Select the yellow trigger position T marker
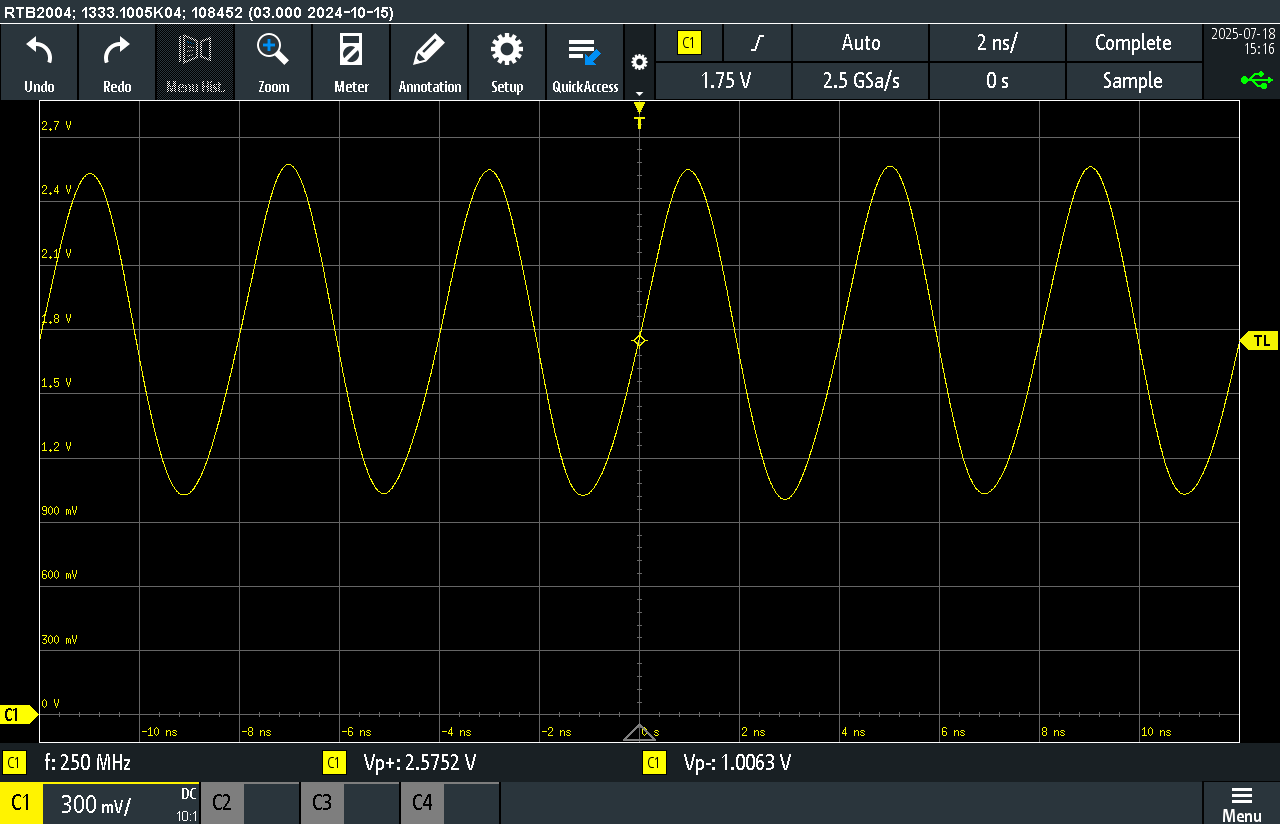This screenshot has height=824, width=1280. pyautogui.click(x=640, y=116)
